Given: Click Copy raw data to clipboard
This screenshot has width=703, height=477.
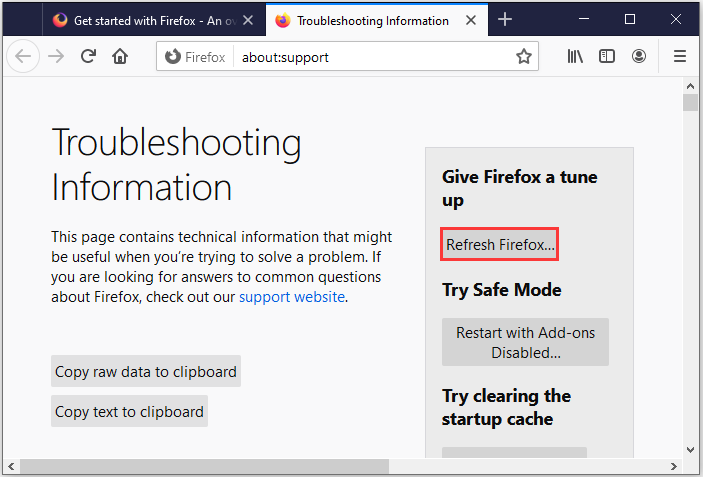Looking at the screenshot, I should pos(146,371).
